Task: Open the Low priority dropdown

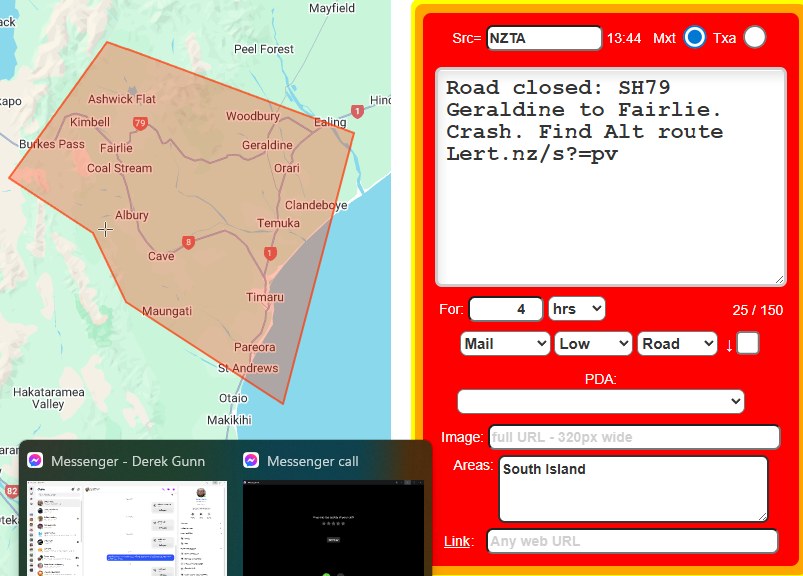Action: (x=593, y=344)
